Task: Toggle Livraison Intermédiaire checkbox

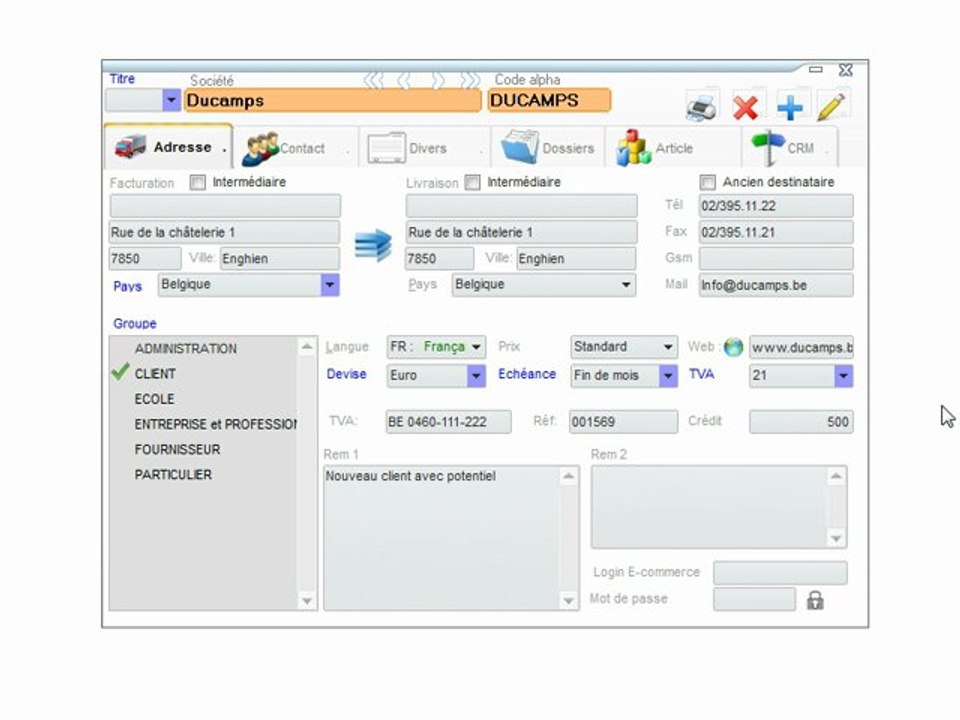Action: [472, 182]
